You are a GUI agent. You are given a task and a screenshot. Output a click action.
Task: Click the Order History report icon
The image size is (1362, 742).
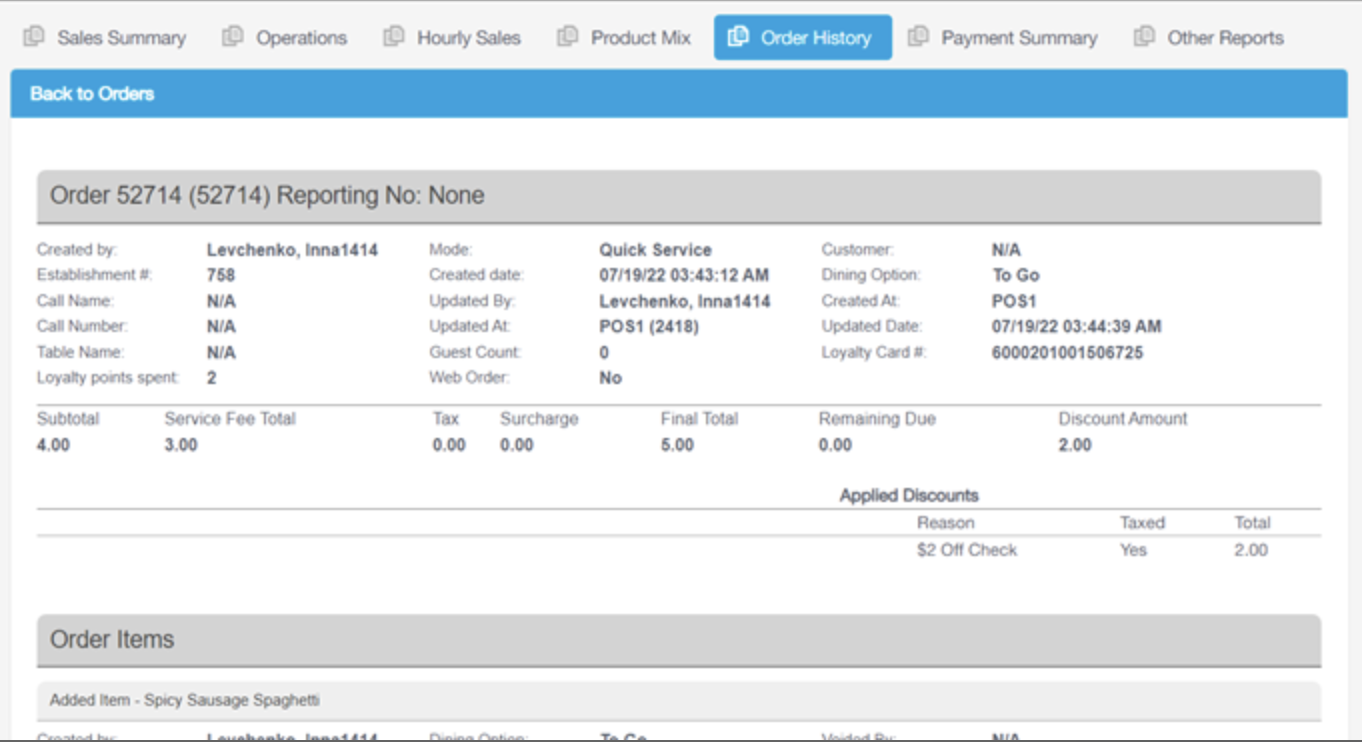tap(737, 39)
